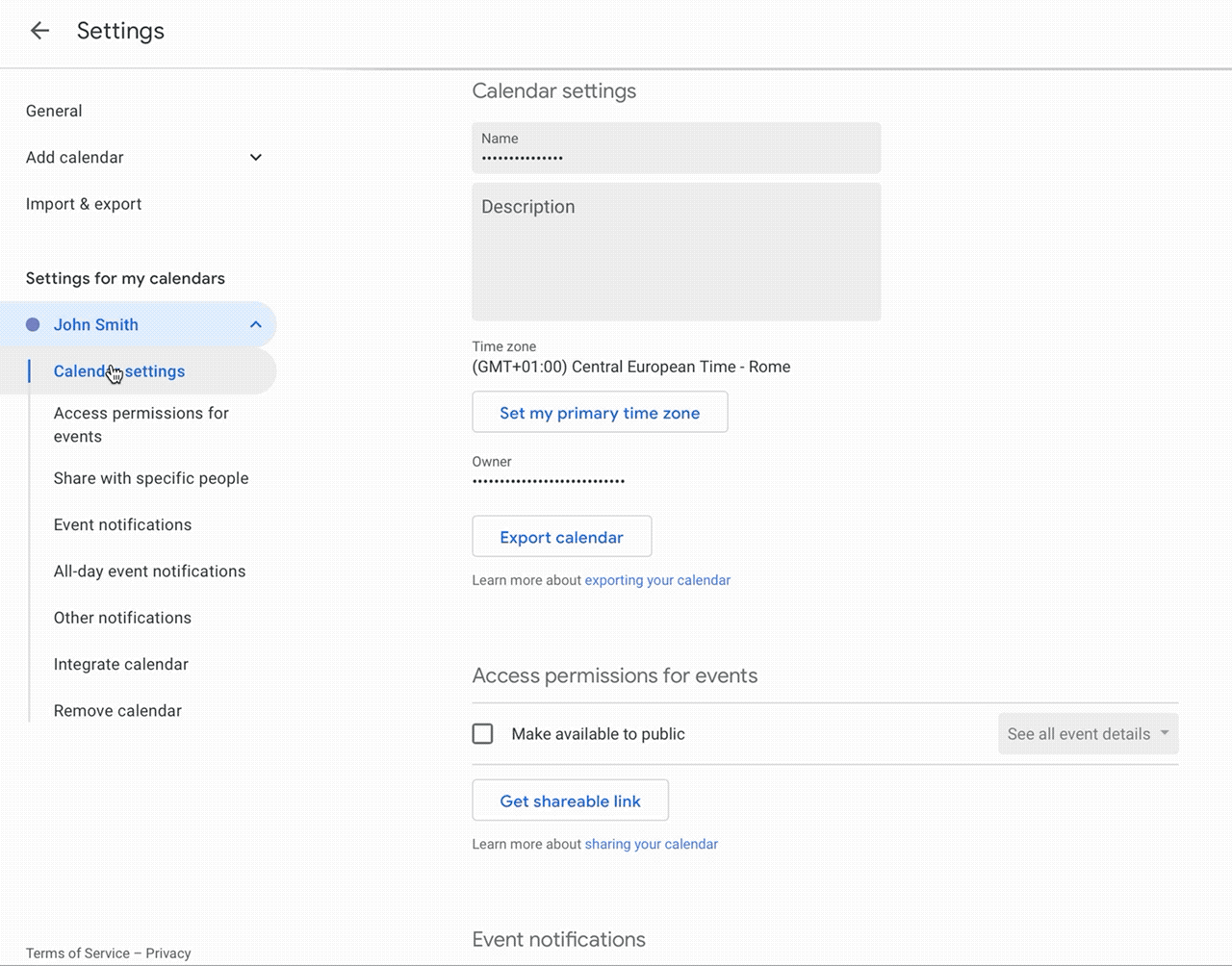Open the See all event details dropdown

click(1088, 734)
